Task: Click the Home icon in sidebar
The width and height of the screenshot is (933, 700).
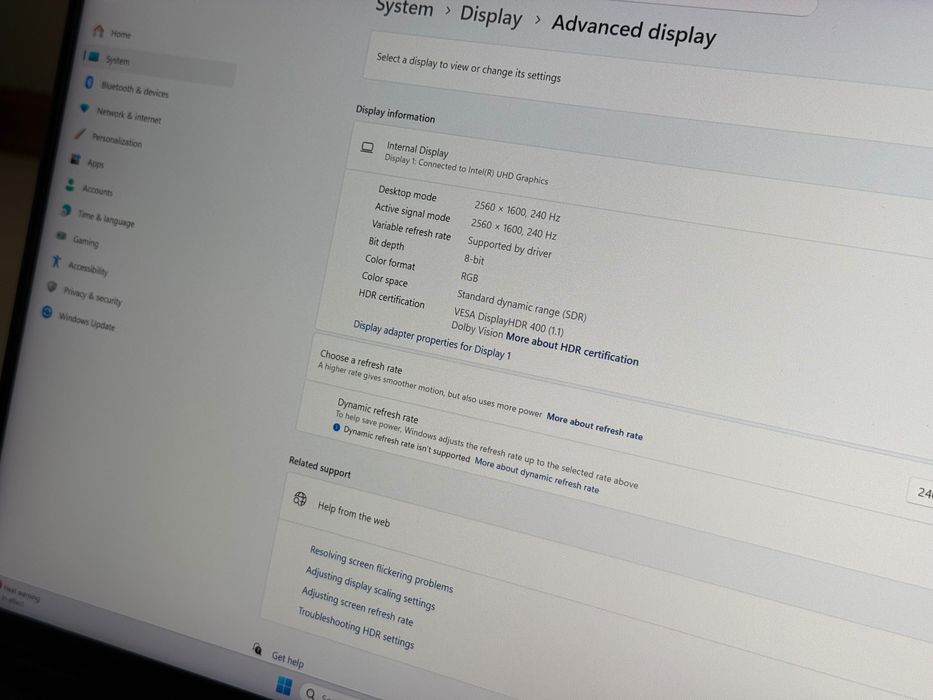Action: coord(99,30)
